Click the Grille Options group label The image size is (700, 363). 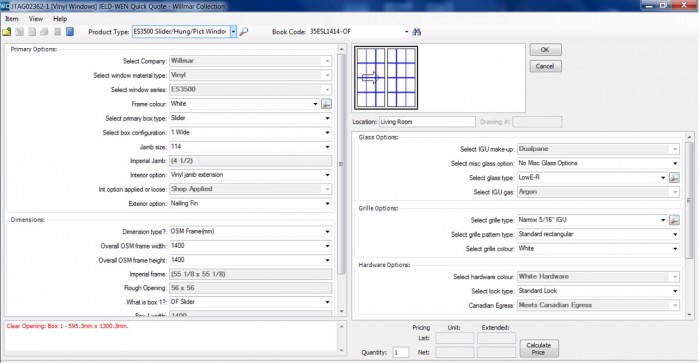(378, 208)
